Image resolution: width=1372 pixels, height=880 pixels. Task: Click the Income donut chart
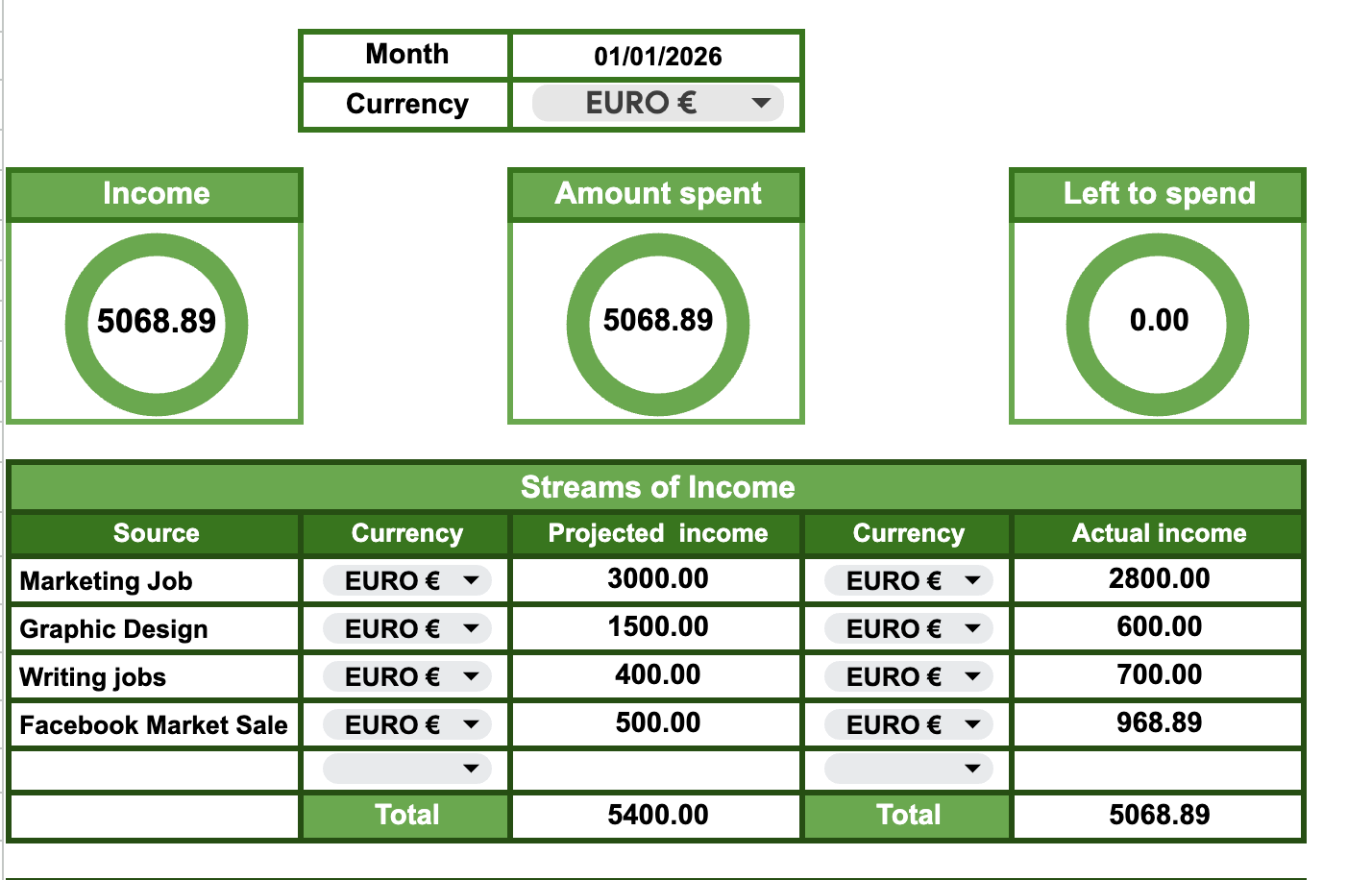[155, 323]
